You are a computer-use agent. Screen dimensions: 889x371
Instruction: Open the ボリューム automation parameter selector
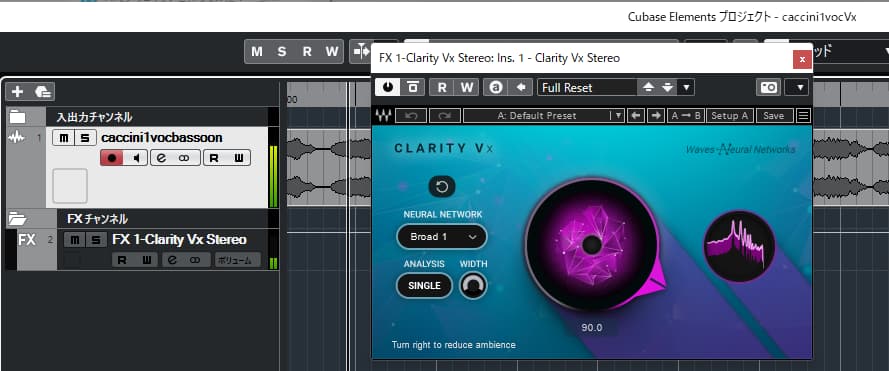tap(238, 260)
